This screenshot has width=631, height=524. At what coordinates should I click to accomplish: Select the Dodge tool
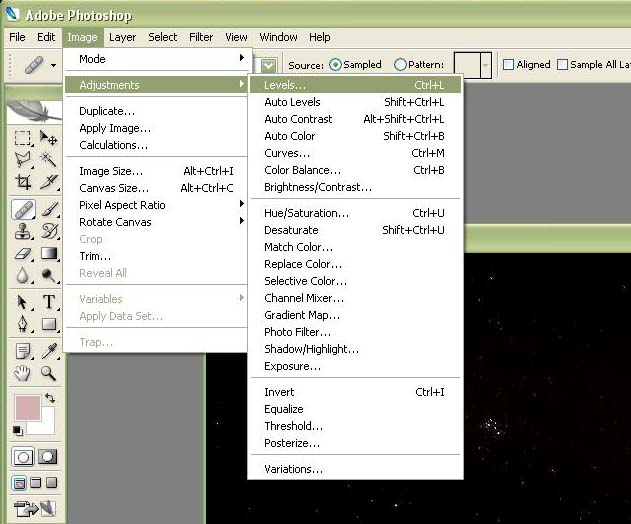(49, 276)
